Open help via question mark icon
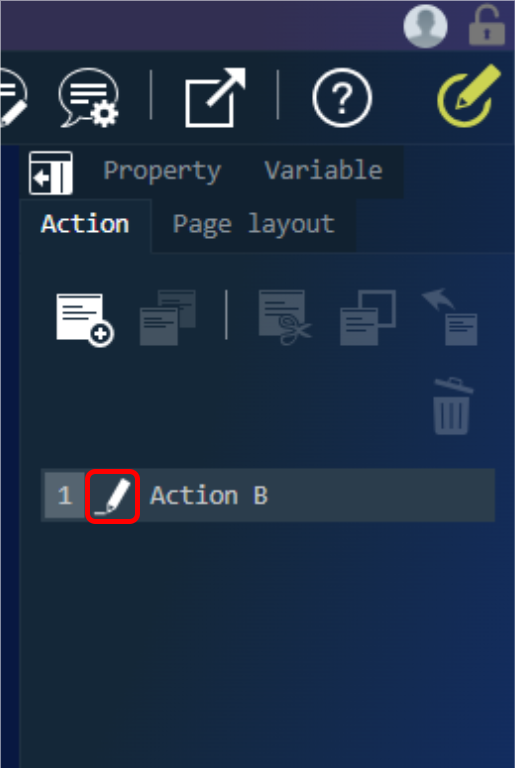 coord(342,97)
